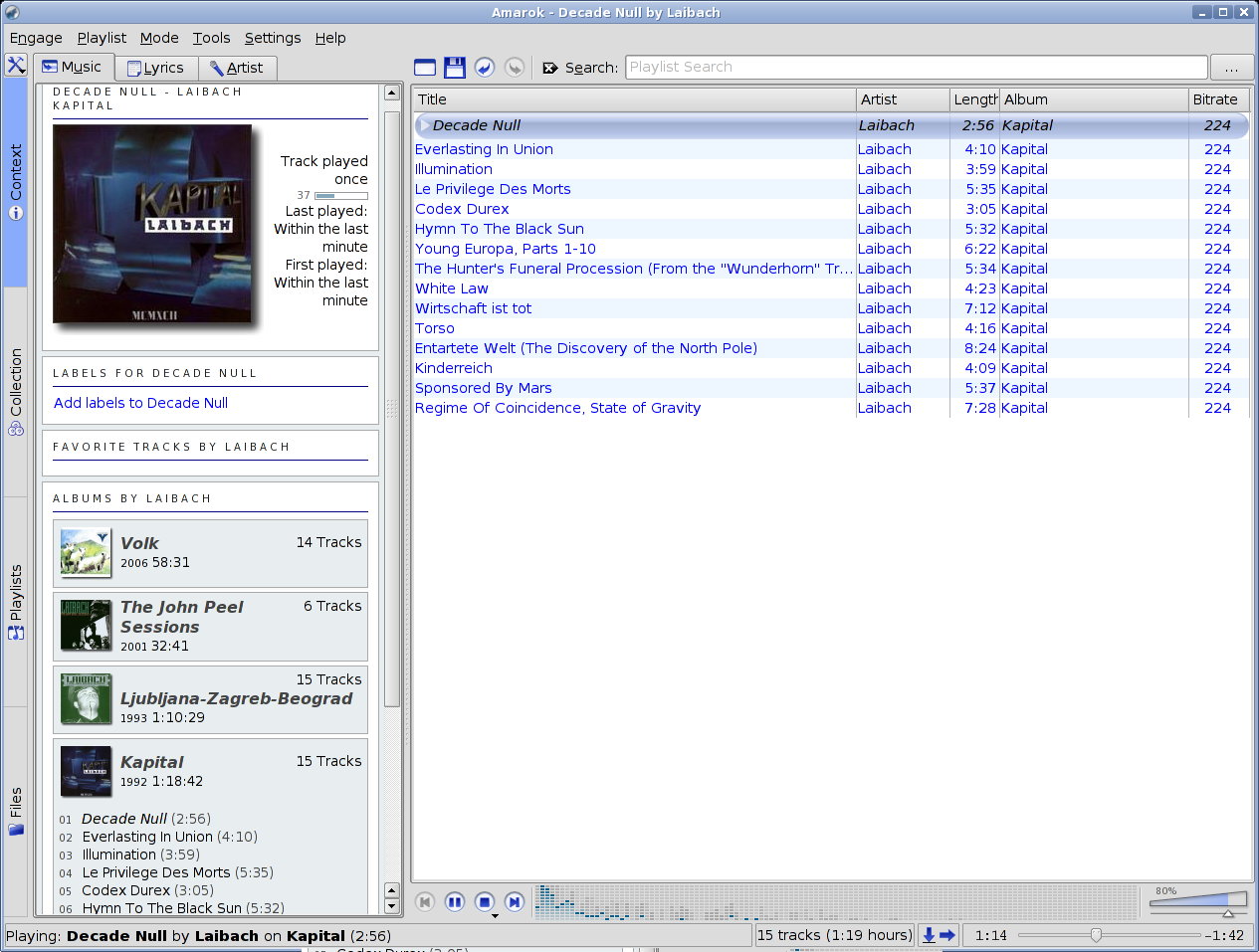Open the Files sidebar tab

[x=16, y=811]
